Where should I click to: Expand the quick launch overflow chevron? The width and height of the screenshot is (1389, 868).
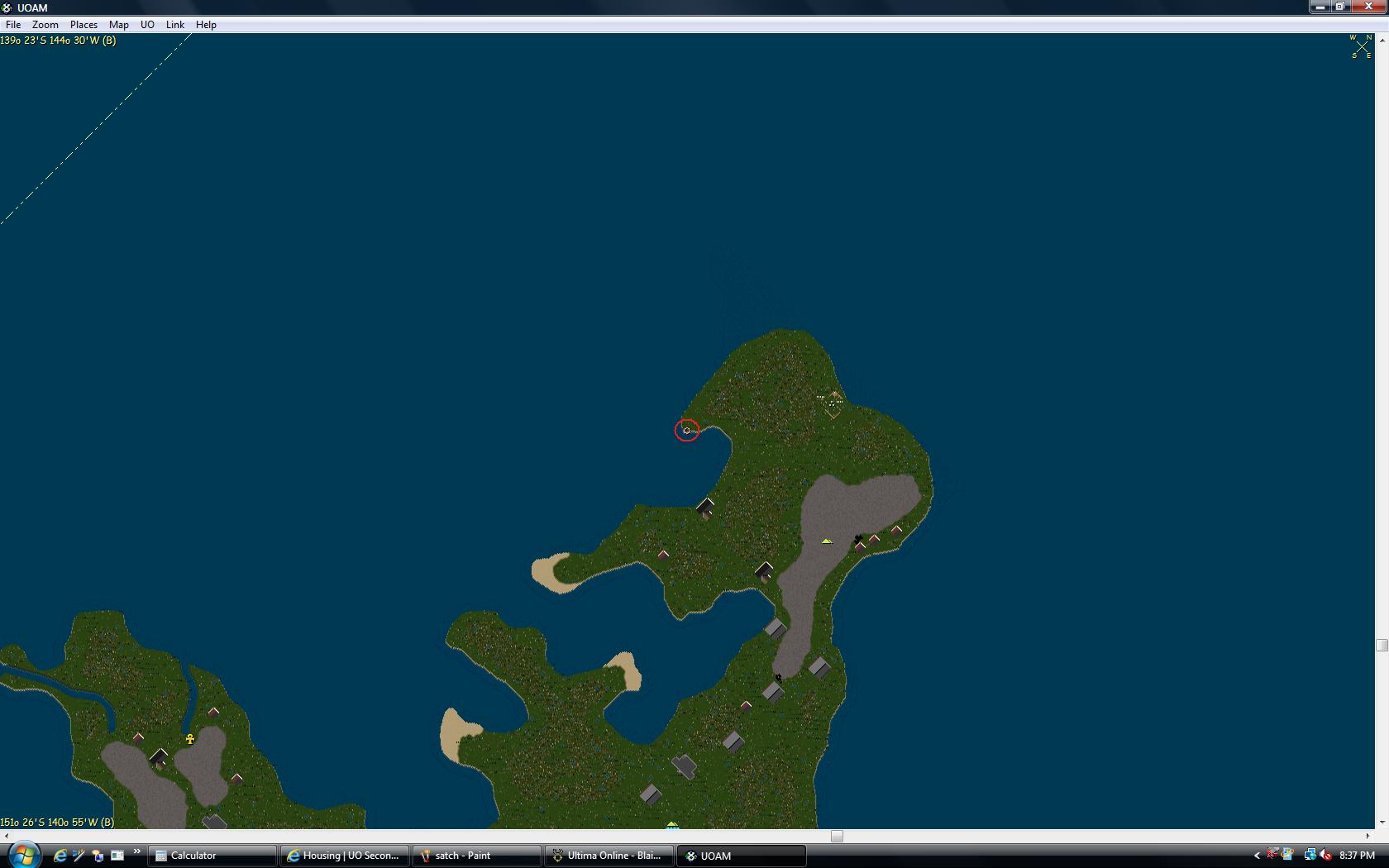pos(136,851)
